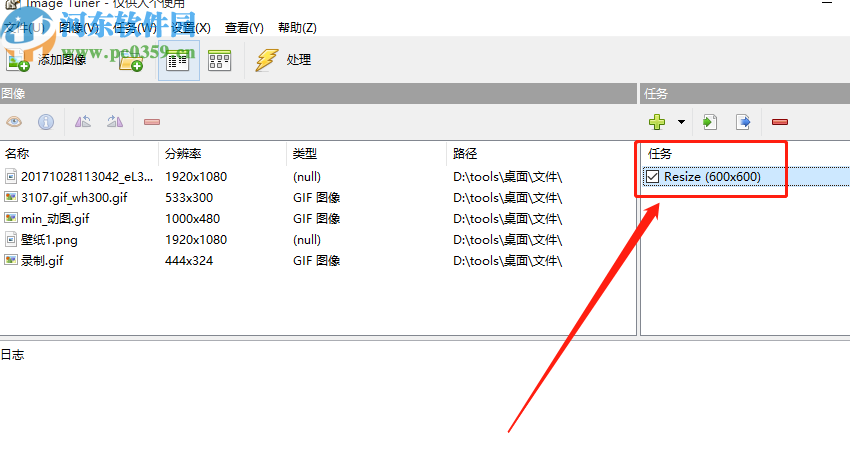The width and height of the screenshot is (850, 465).
Task: Open image info with the blue icon
Action: [46, 122]
